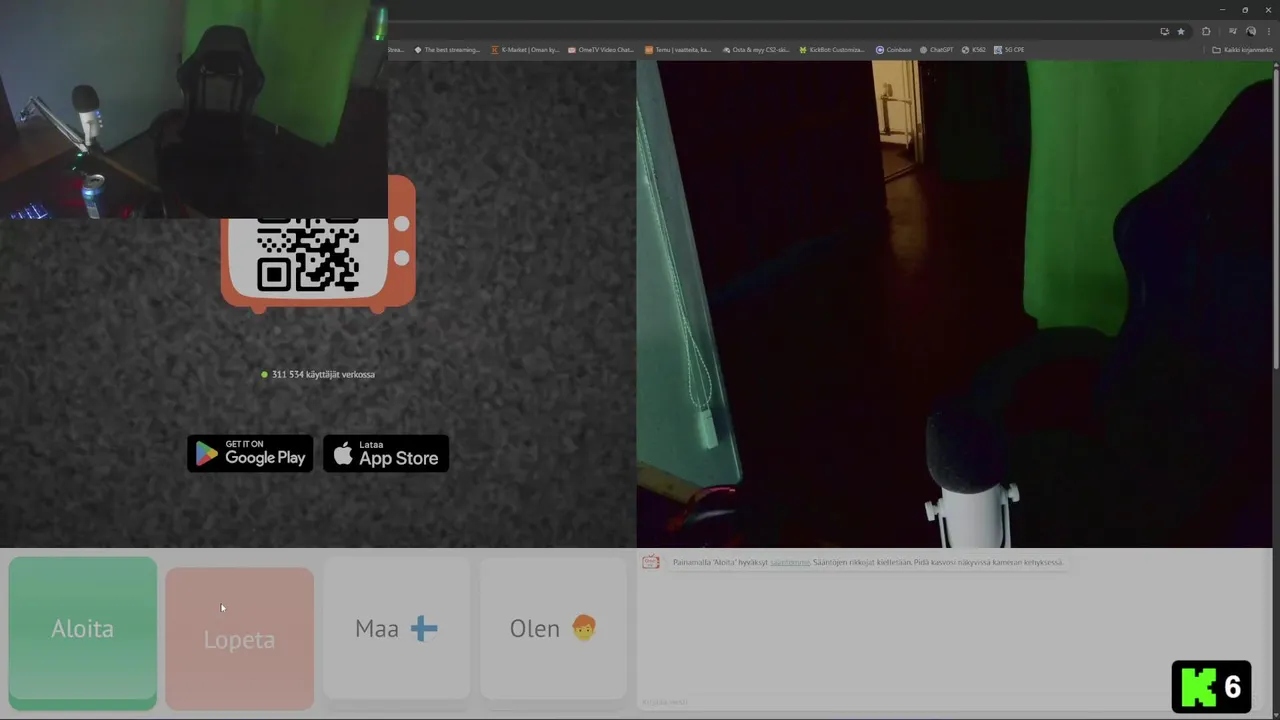Click the OmeTV logo icon in chat

point(651,562)
